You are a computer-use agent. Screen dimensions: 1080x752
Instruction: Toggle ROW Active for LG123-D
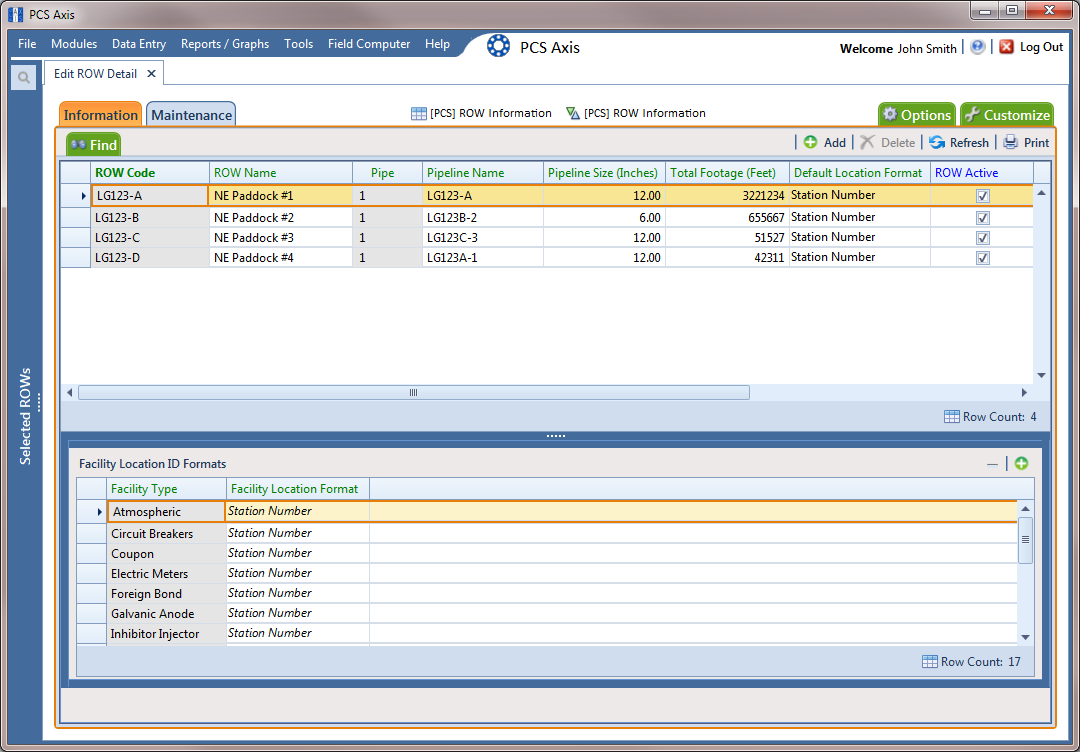(x=983, y=258)
